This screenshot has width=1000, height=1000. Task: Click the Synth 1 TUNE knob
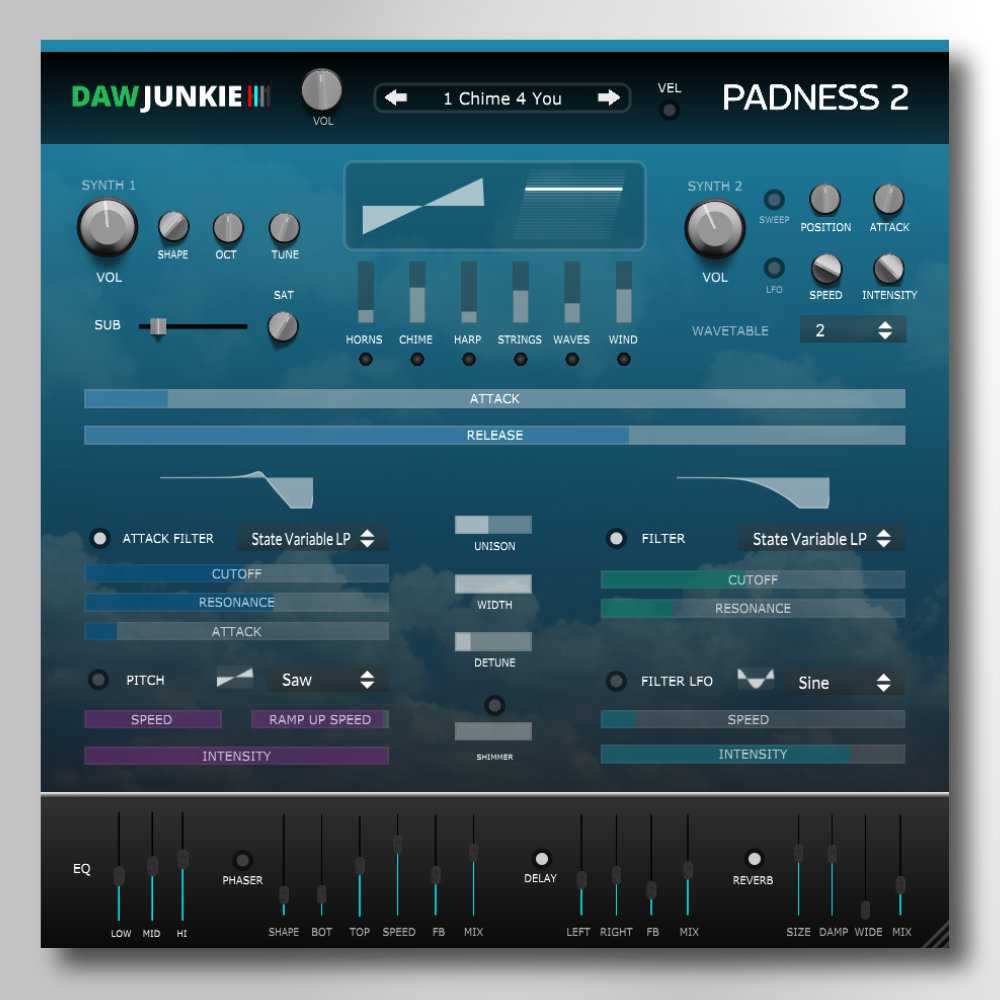tap(285, 228)
